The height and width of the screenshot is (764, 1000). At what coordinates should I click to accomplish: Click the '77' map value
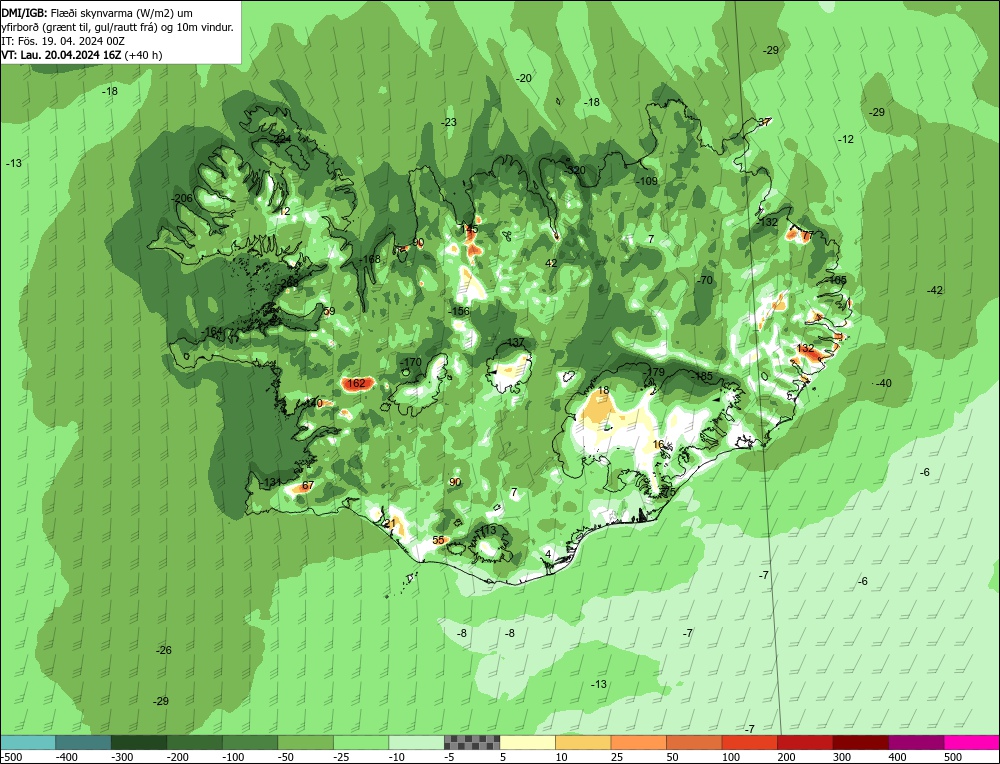pos(807,235)
